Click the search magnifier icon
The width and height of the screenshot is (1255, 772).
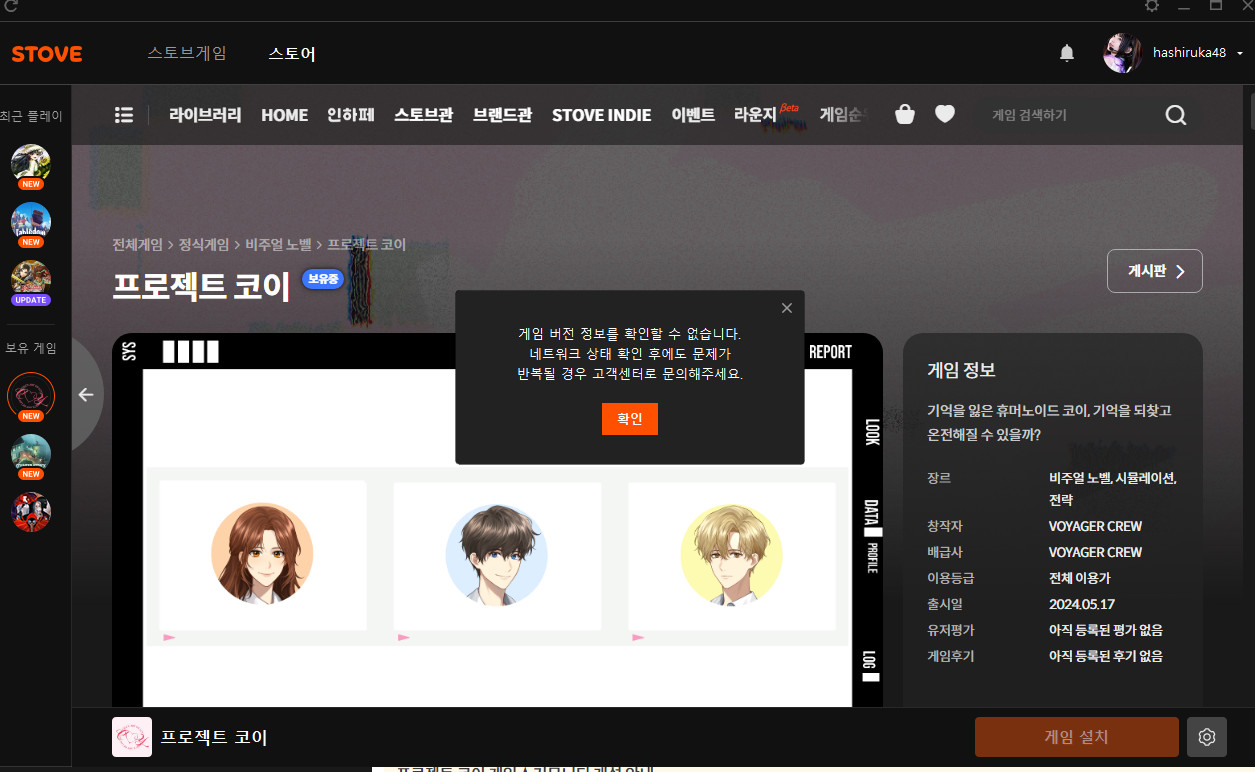pyautogui.click(x=1176, y=115)
